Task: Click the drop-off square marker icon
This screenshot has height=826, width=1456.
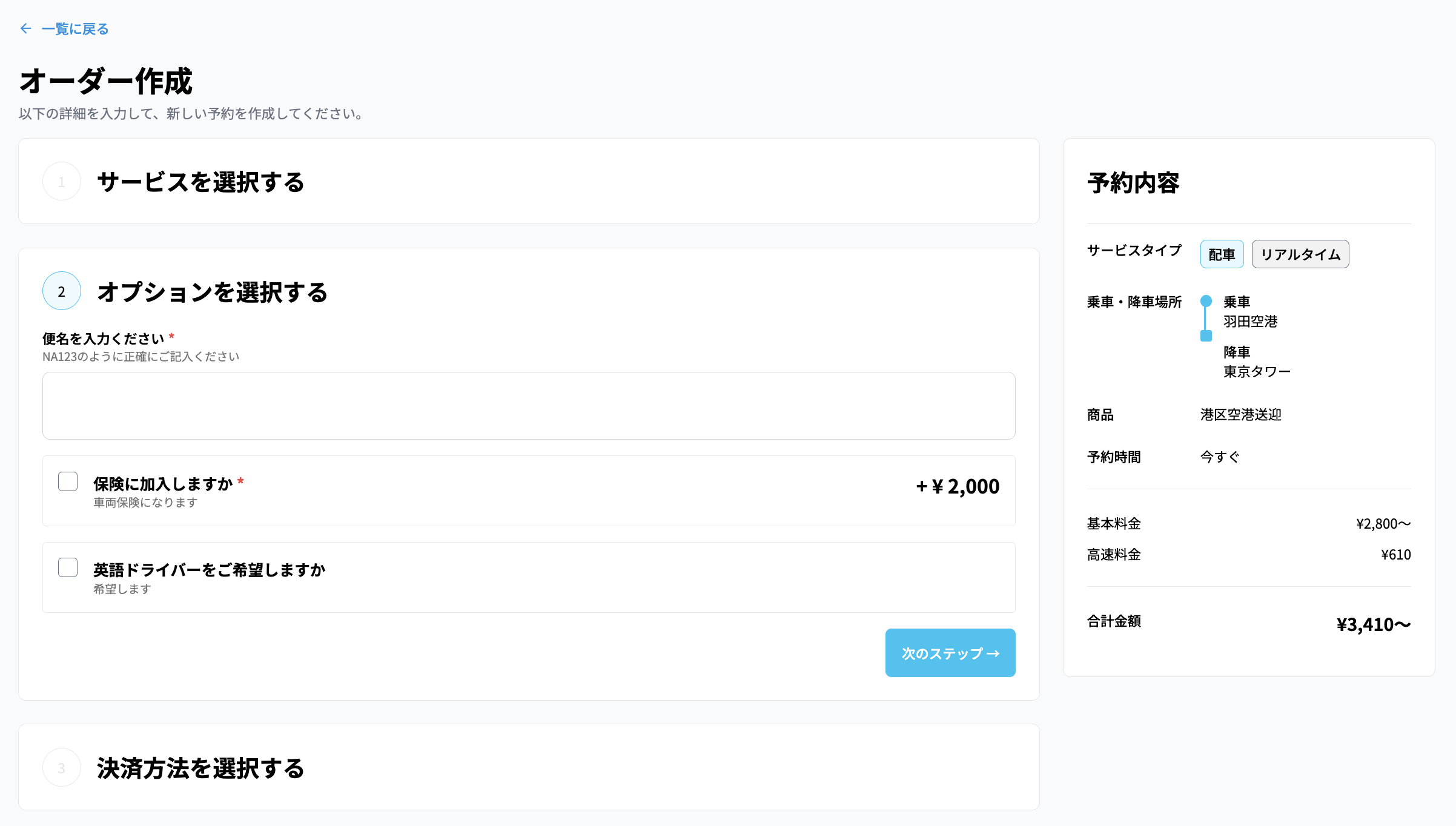Action: click(1206, 336)
